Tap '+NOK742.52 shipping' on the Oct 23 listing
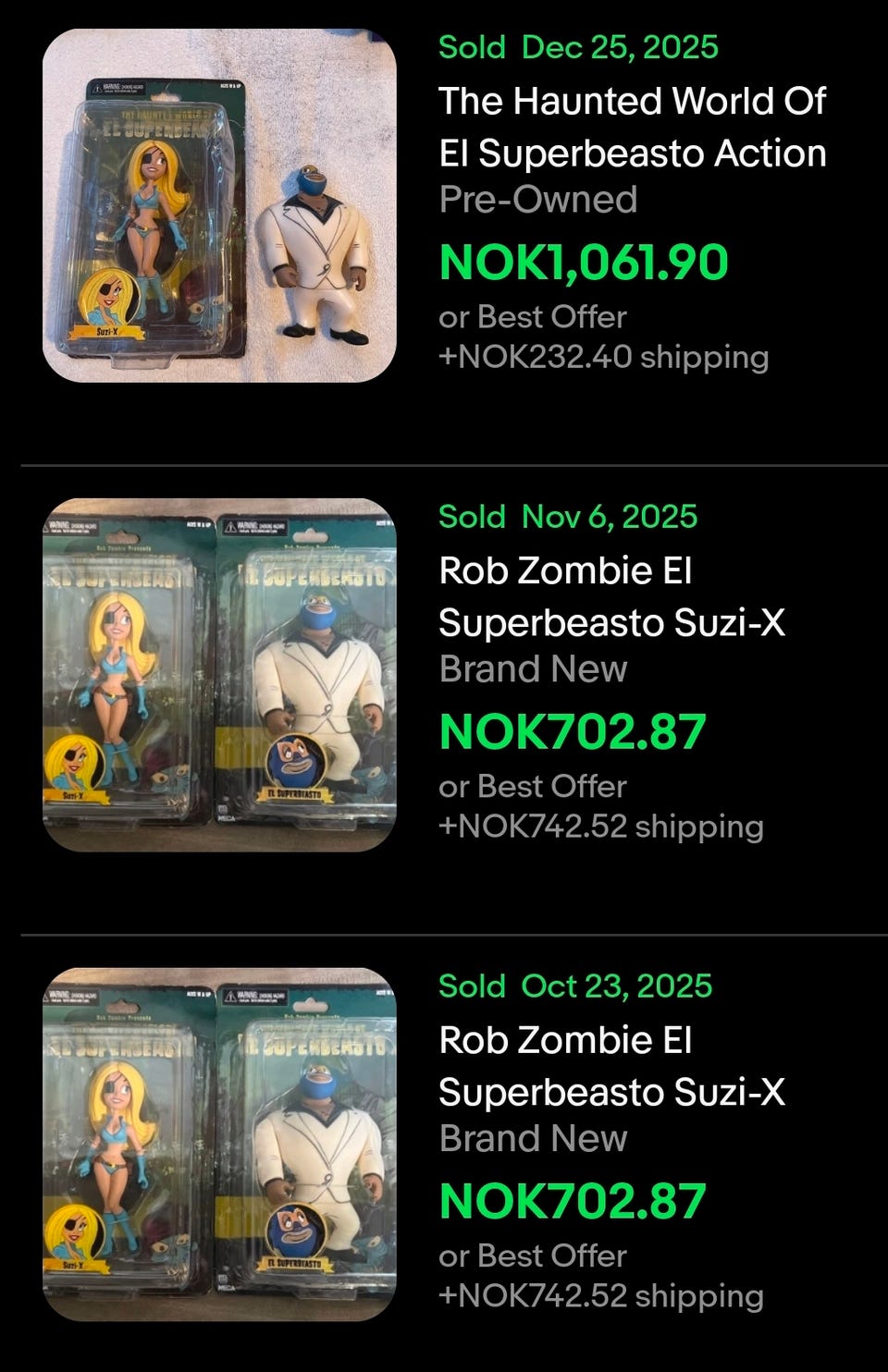888x1372 pixels. [601, 1296]
